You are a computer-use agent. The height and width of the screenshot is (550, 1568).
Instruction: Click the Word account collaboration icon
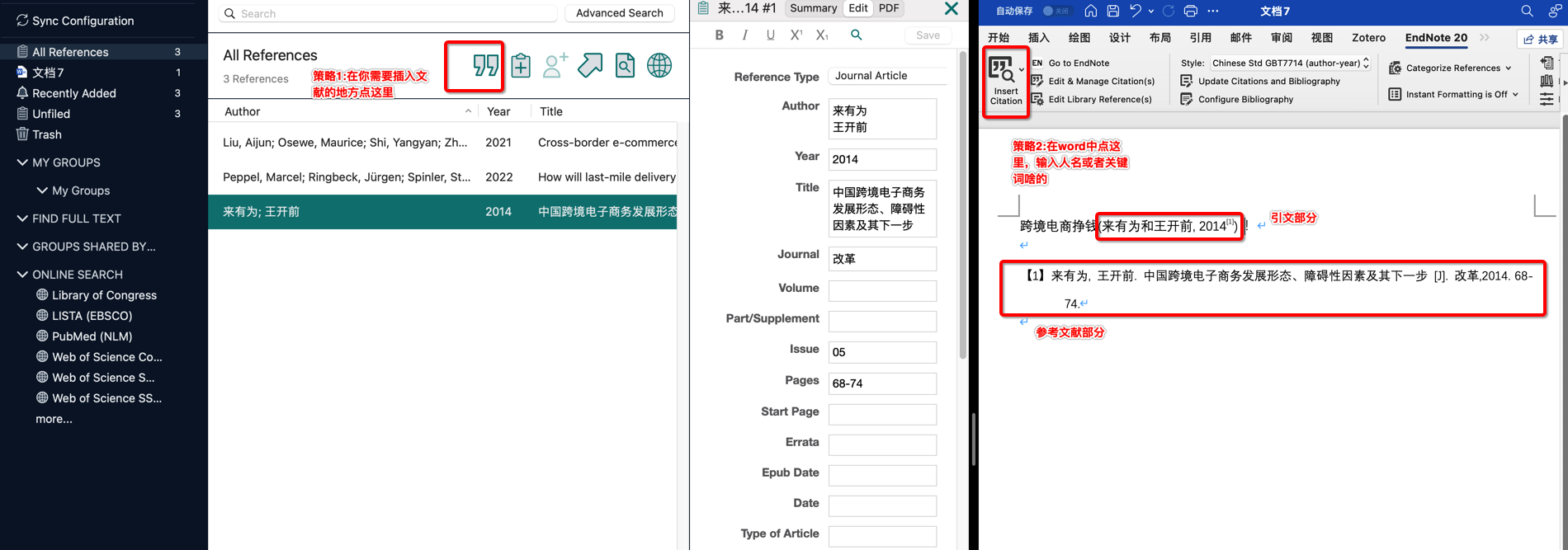(1554, 11)
